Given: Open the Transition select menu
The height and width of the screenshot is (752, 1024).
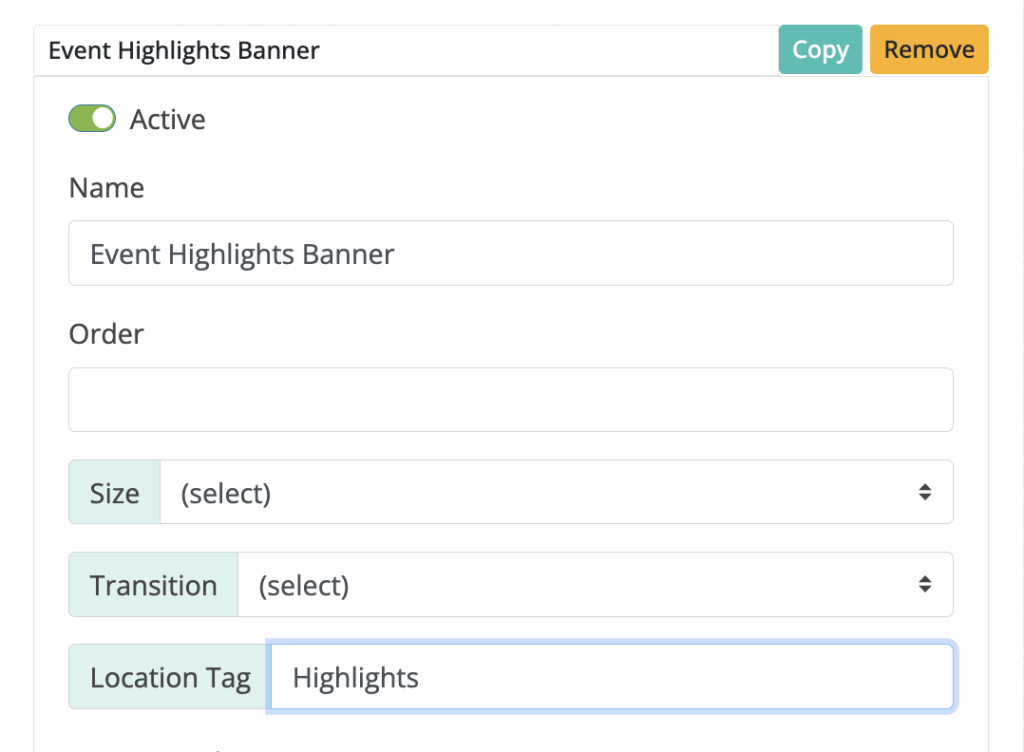Looking at the screenshot, I should (595, 585).
